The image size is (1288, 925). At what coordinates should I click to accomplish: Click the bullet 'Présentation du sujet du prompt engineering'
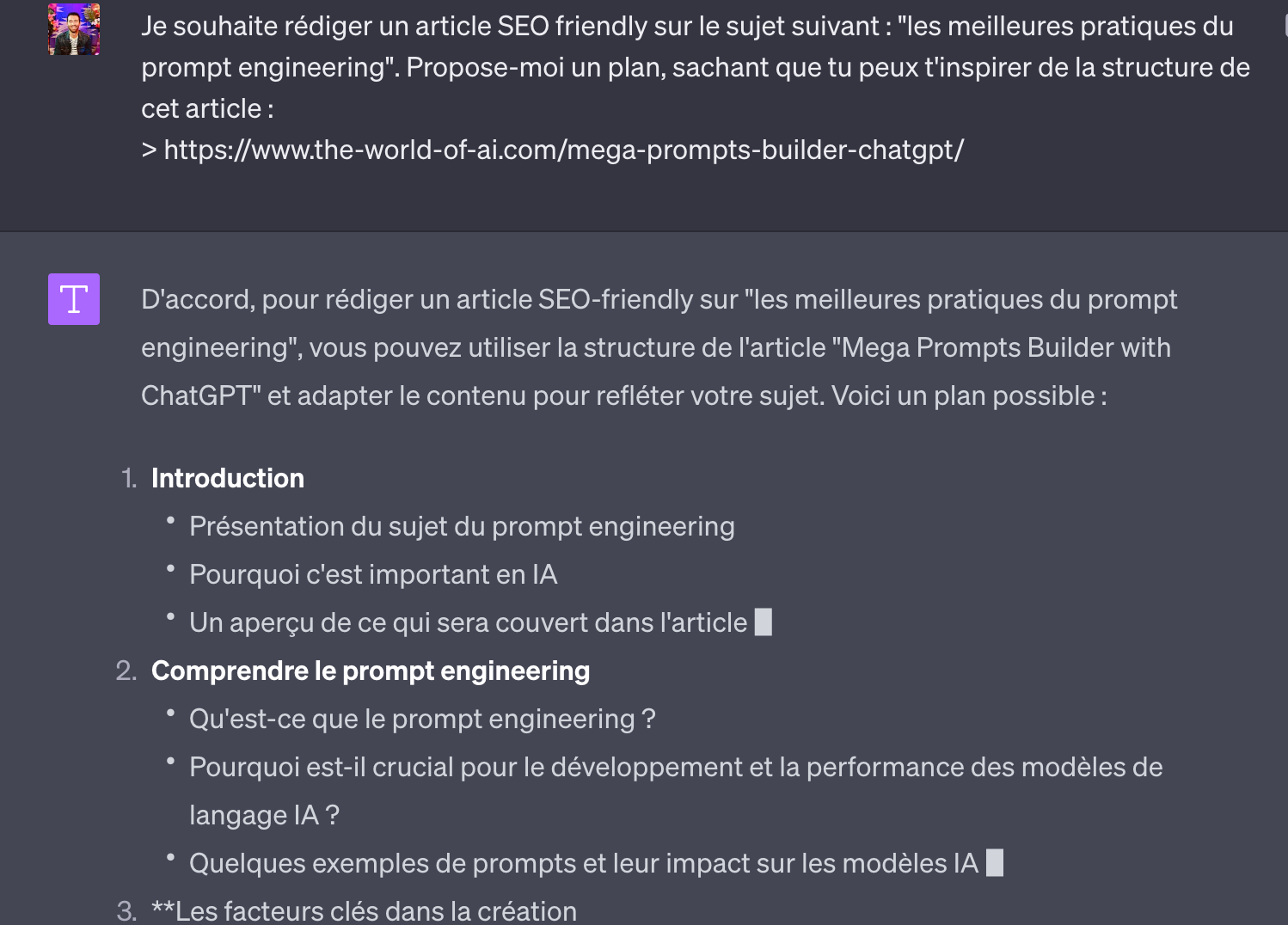click(x=462, y=527)
